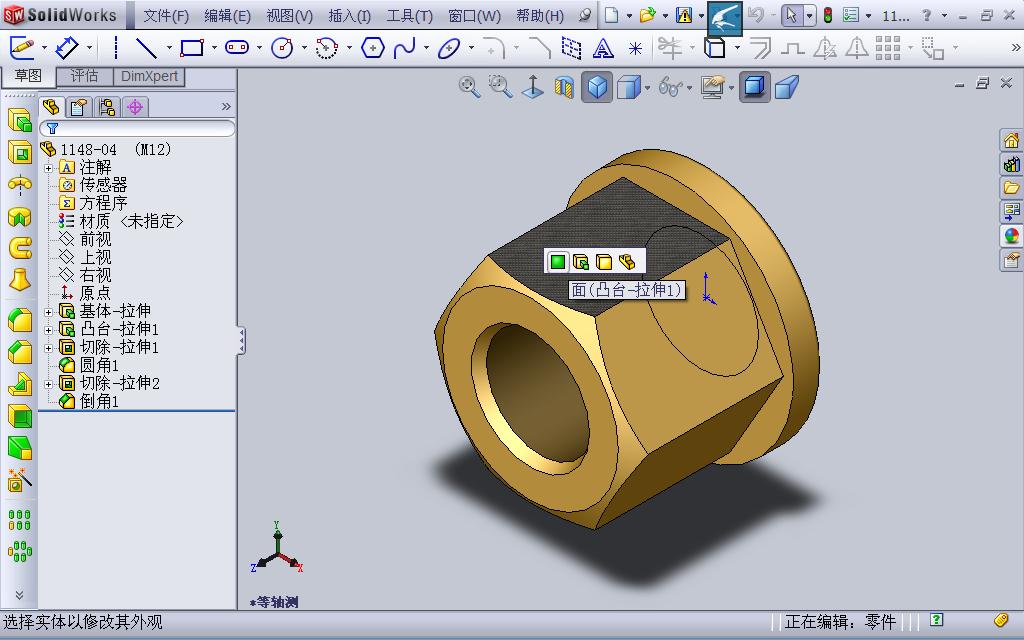This screenshot has height=640, width=1024.
Task: Open the 插入(I) menu
Action: (349, 16)
